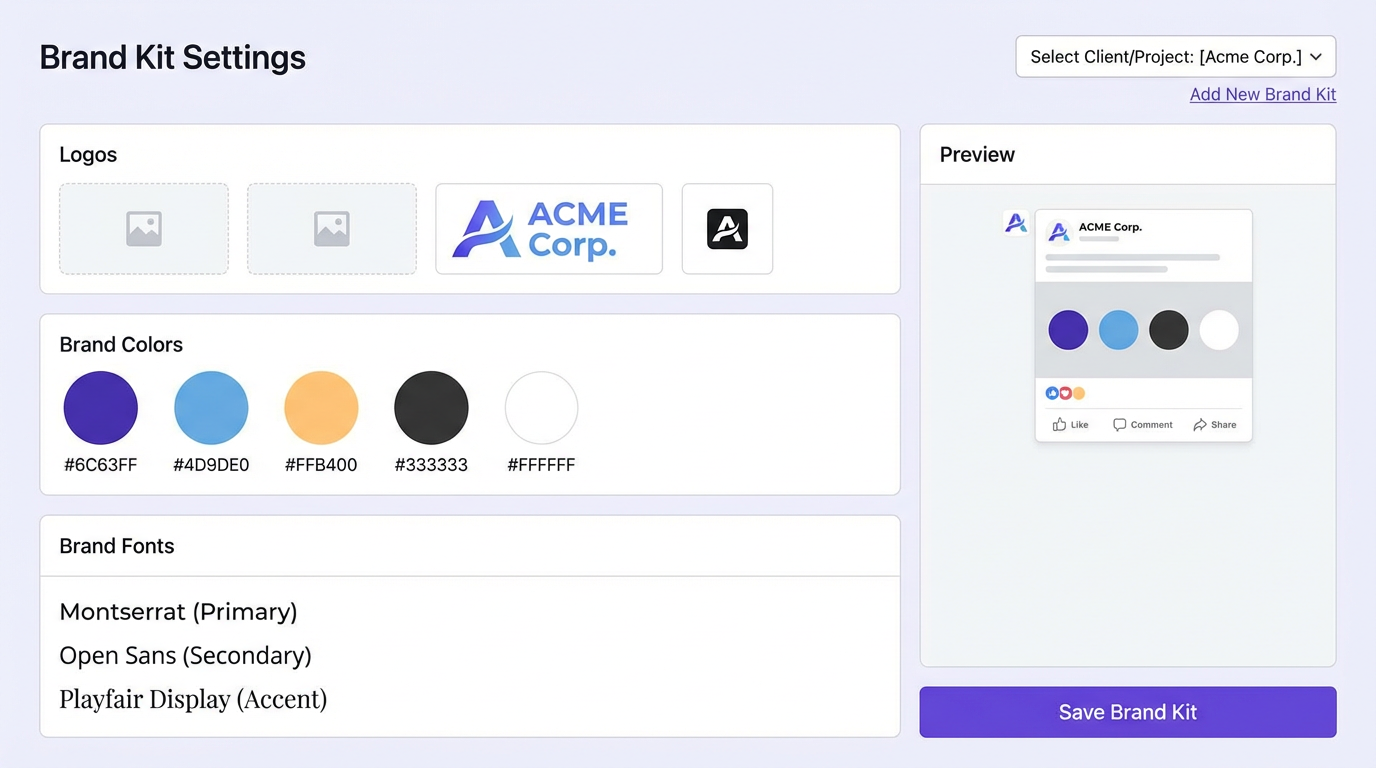
Task: Click the second empty logo placeholder
Action: (332, 229)
